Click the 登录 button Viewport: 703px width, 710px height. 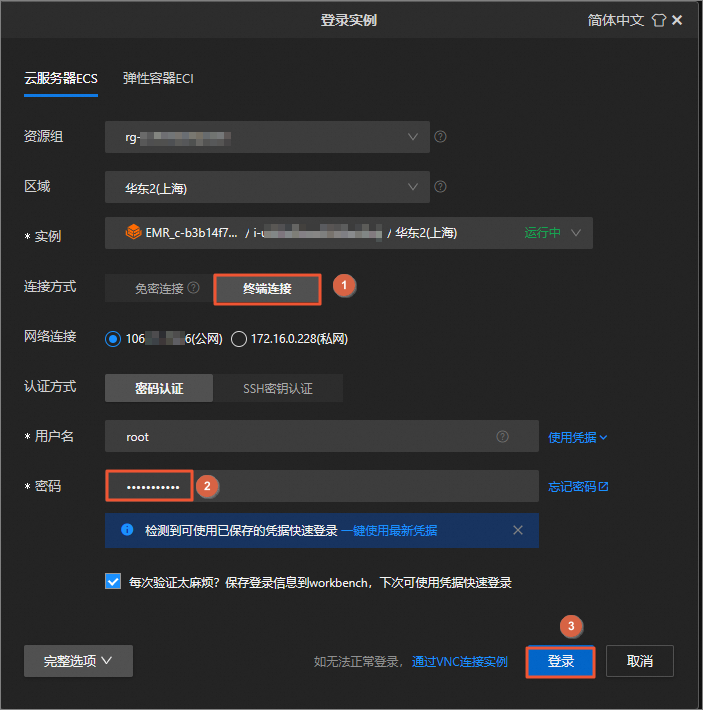[x=560, y=661]
